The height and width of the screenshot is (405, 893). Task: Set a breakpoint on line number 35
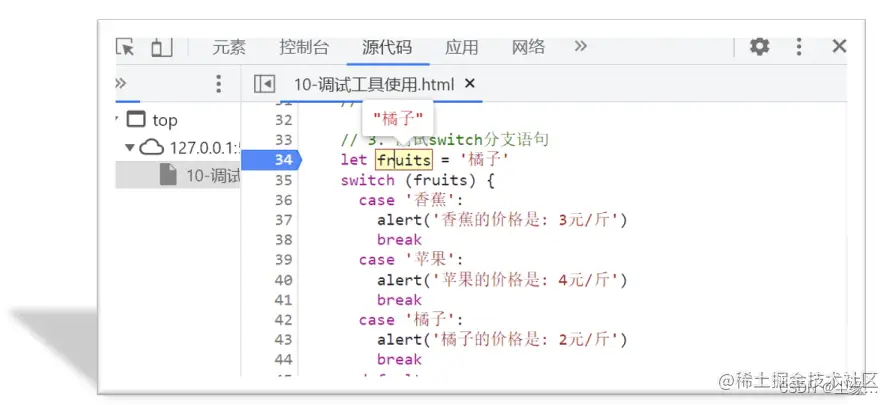pos(283,180)
